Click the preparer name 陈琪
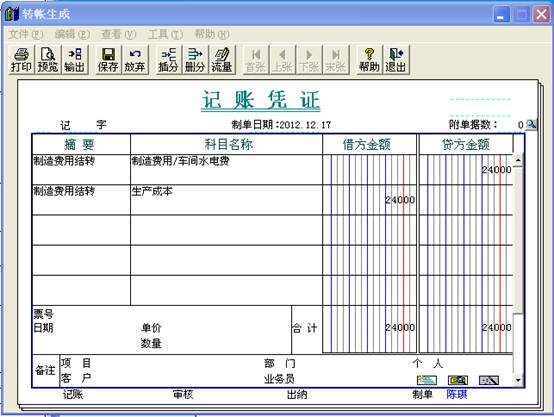 pos(456,394)
